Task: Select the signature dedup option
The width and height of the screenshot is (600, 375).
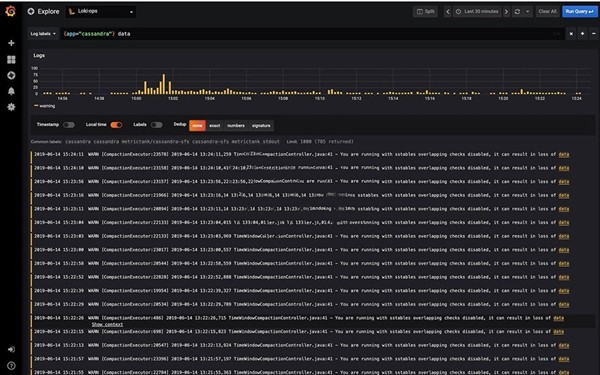Action: pyautogui.click(x=261, y=126)
